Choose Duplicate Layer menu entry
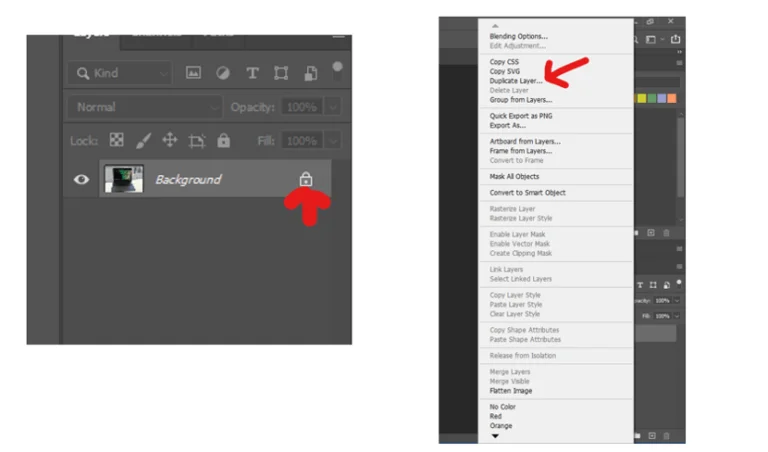The height and width of the screenshot is (452, 768). [x=516, y=81]
